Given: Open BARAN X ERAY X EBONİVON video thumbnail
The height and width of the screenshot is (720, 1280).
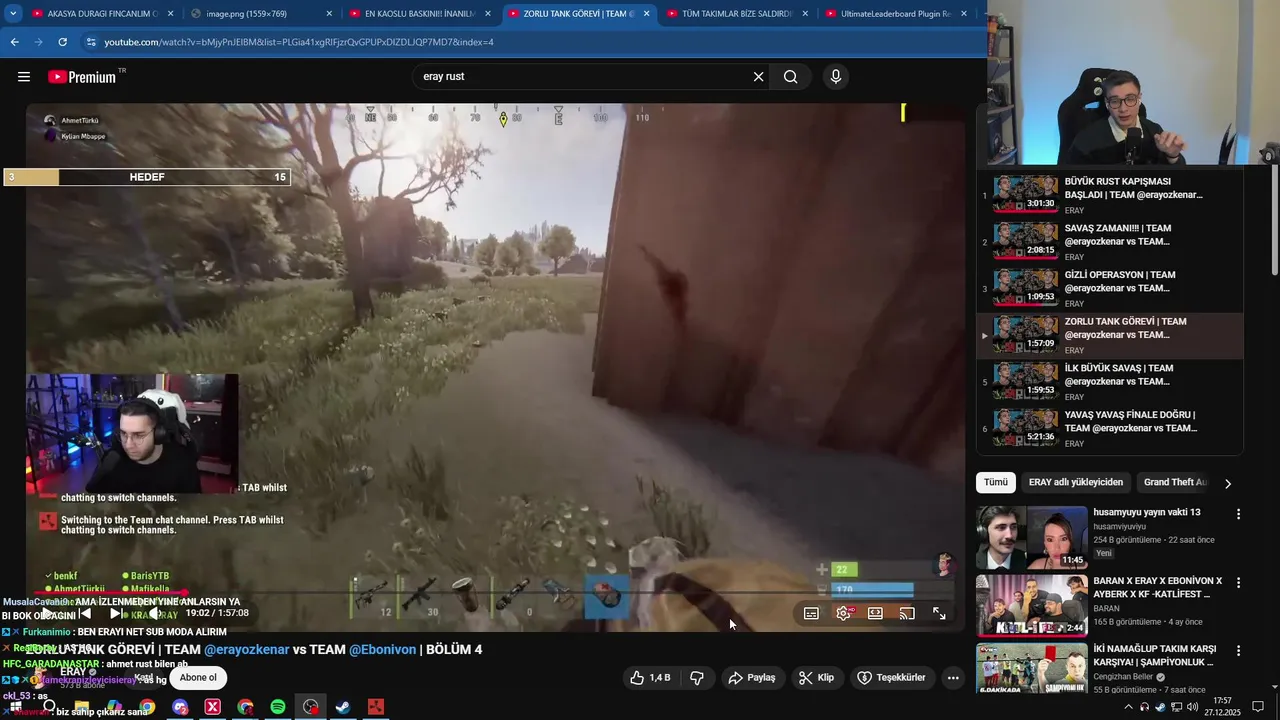Looking at the screenshot, I should (x=1031, y=605).
